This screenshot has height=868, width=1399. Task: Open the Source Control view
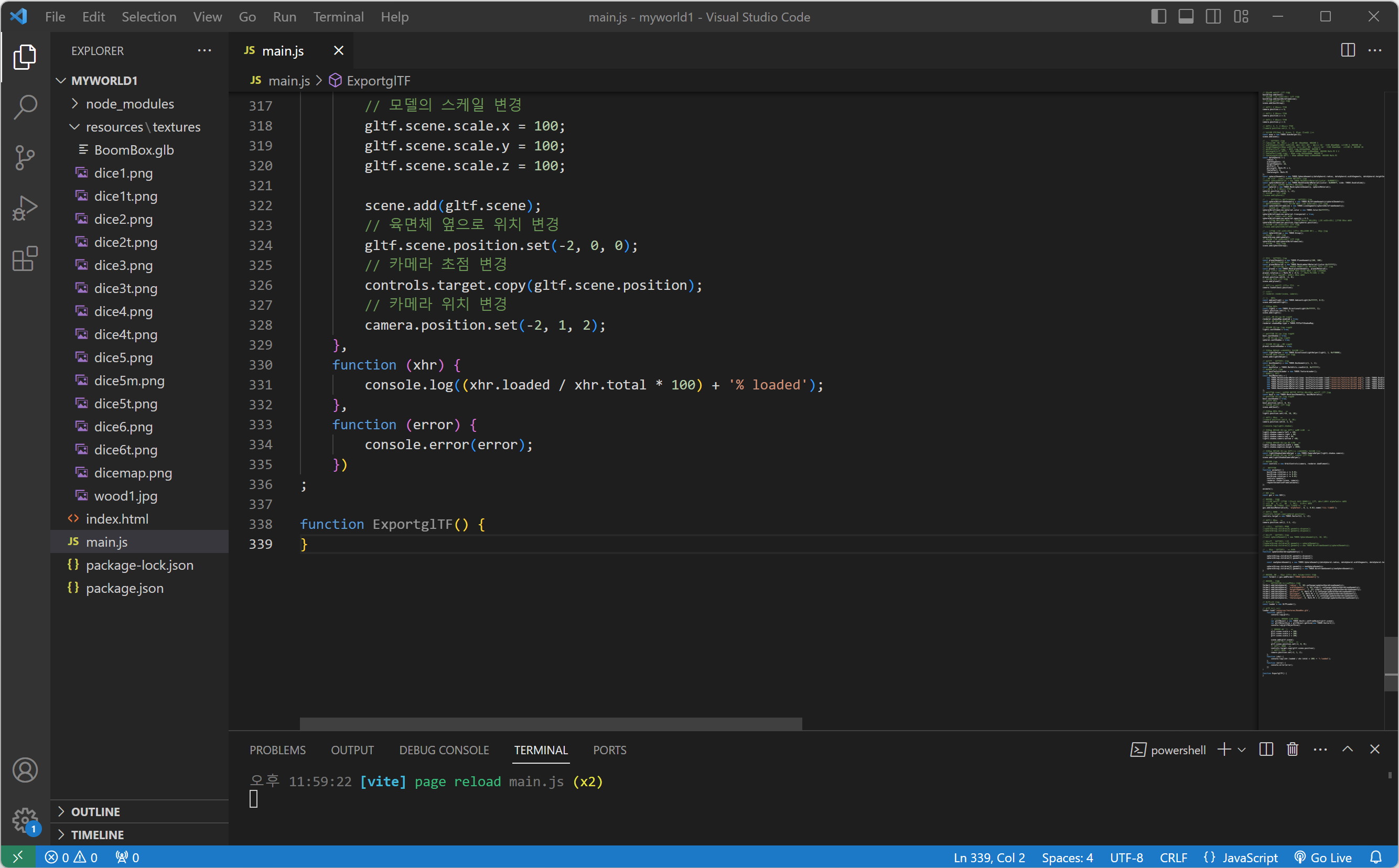tap(25, 157)
